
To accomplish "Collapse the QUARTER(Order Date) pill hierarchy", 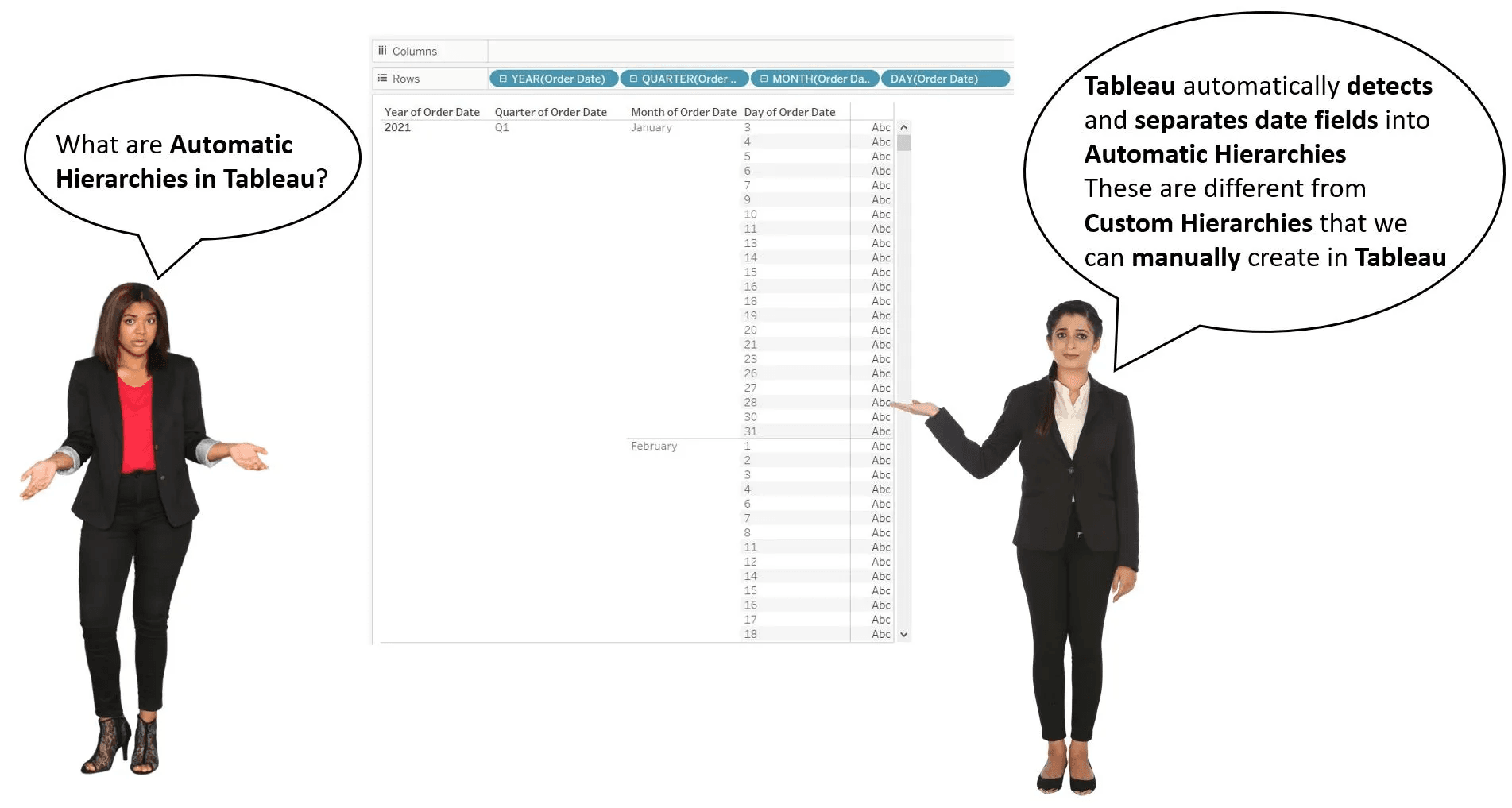I will pos(633,79).
